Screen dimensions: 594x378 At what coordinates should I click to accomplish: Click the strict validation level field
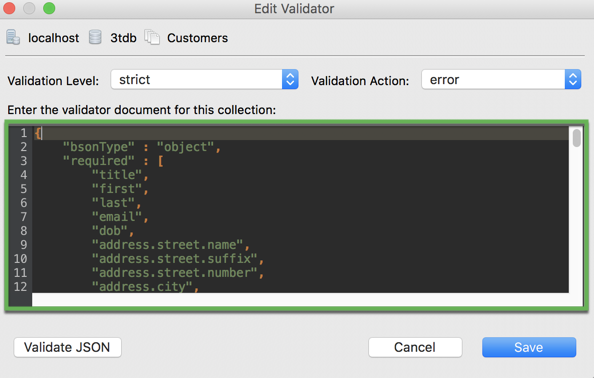(205, 80)
